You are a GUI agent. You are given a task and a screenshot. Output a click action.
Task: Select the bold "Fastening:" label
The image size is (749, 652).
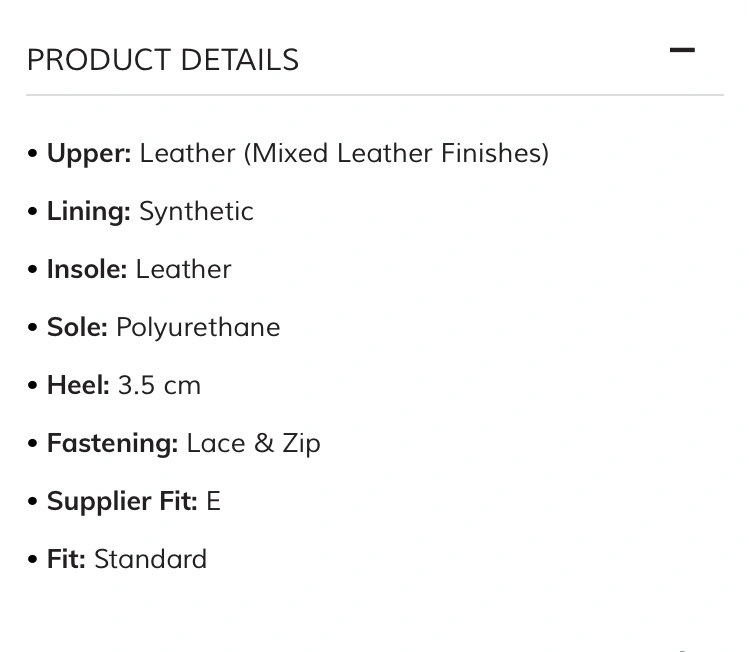[x=113, y=444]
